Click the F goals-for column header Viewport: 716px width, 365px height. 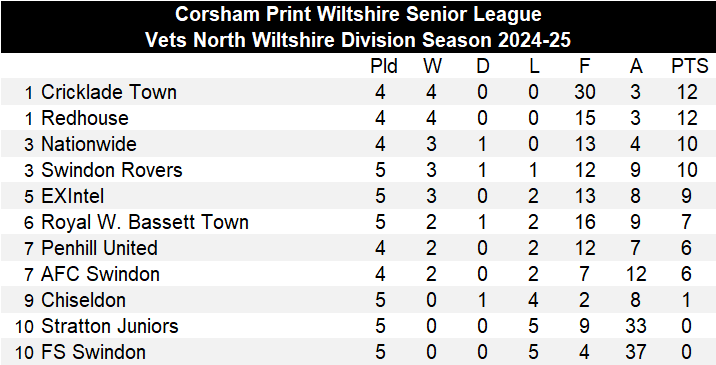tap(584, 67)
